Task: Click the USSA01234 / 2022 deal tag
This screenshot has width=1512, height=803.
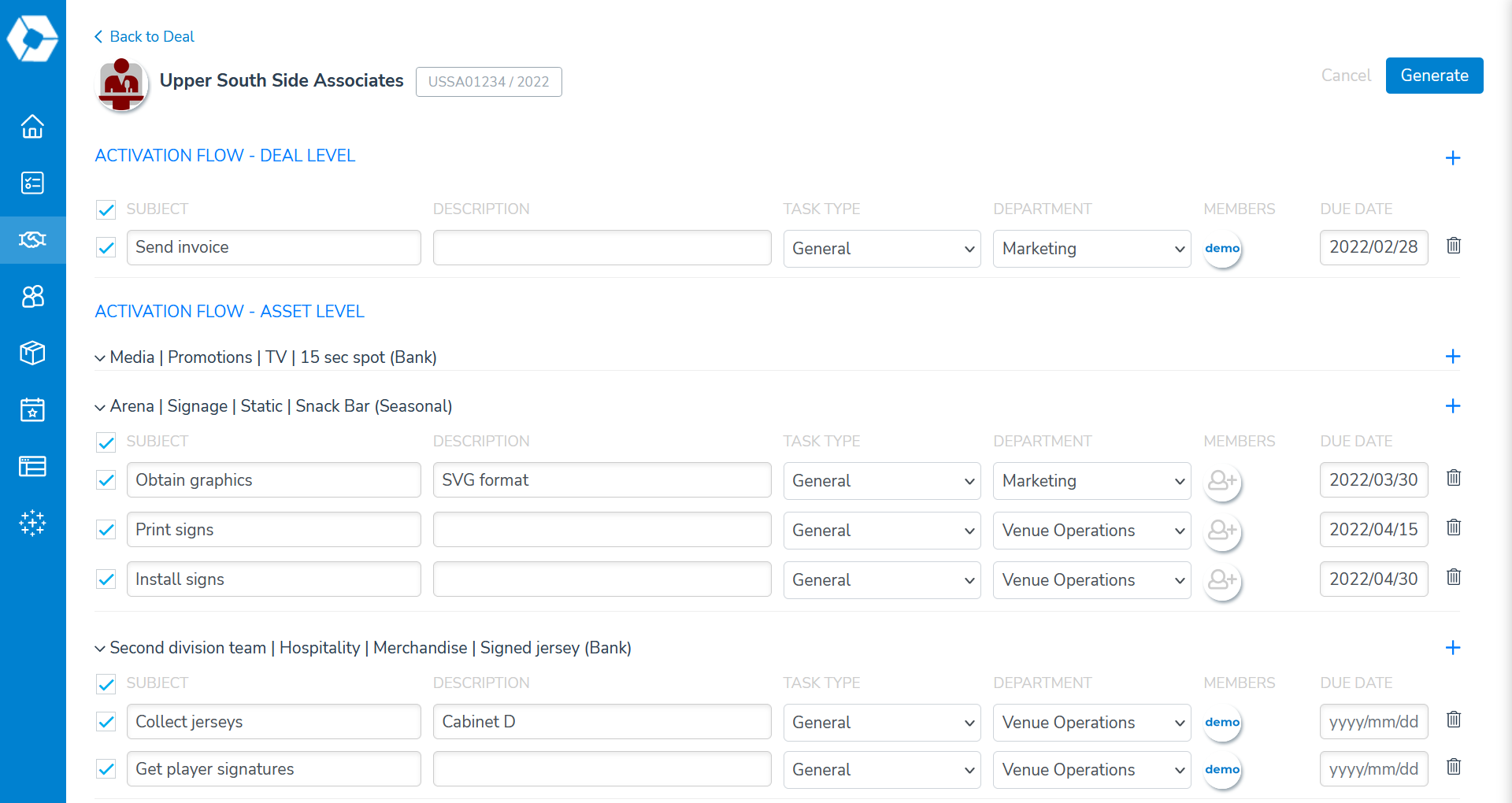Action: pyautogui.click(x=488, y=82)
